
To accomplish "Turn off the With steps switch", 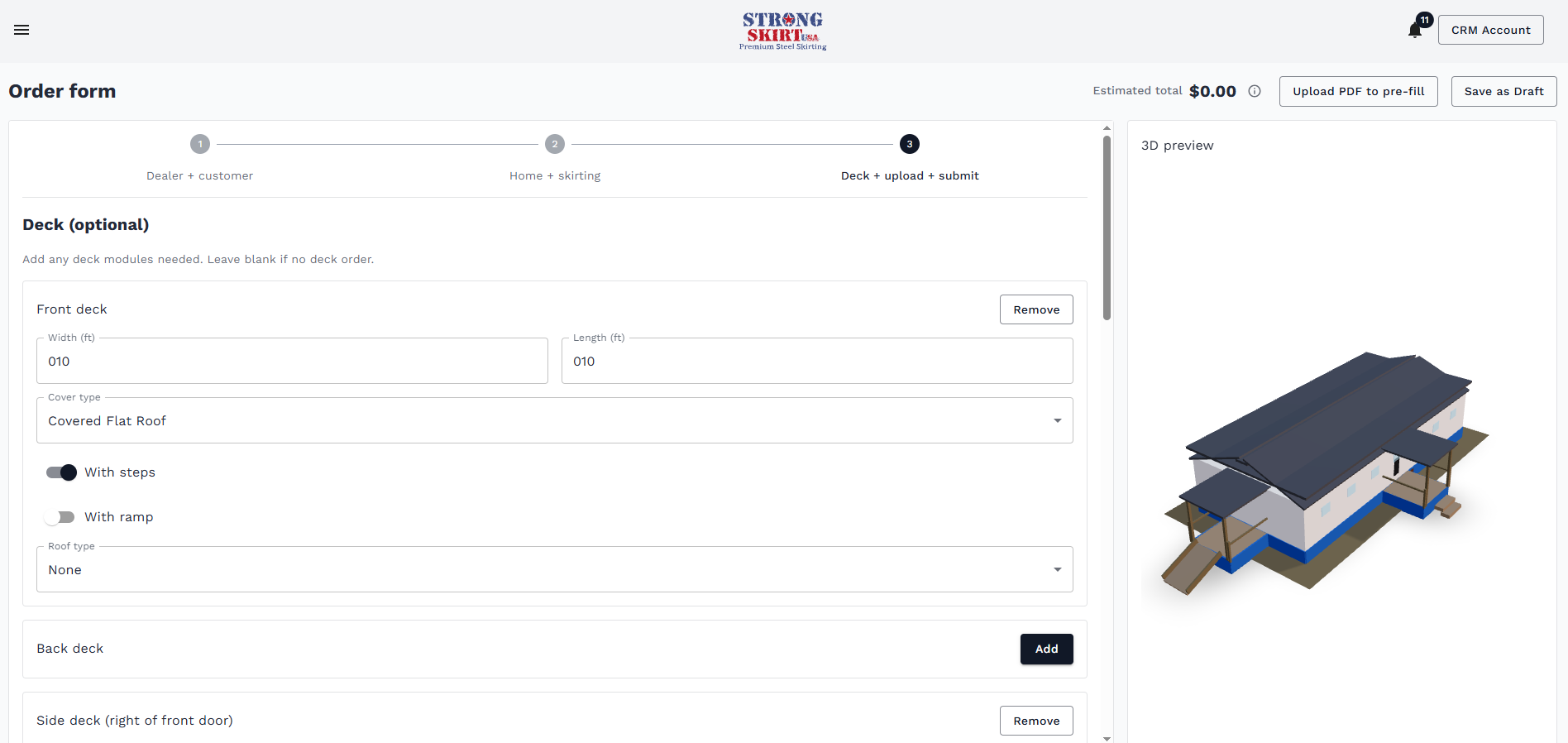I will coord(61,472).
